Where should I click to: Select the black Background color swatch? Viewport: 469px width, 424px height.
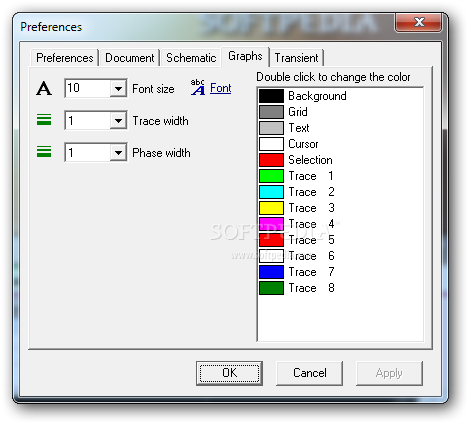click(271, 96)
